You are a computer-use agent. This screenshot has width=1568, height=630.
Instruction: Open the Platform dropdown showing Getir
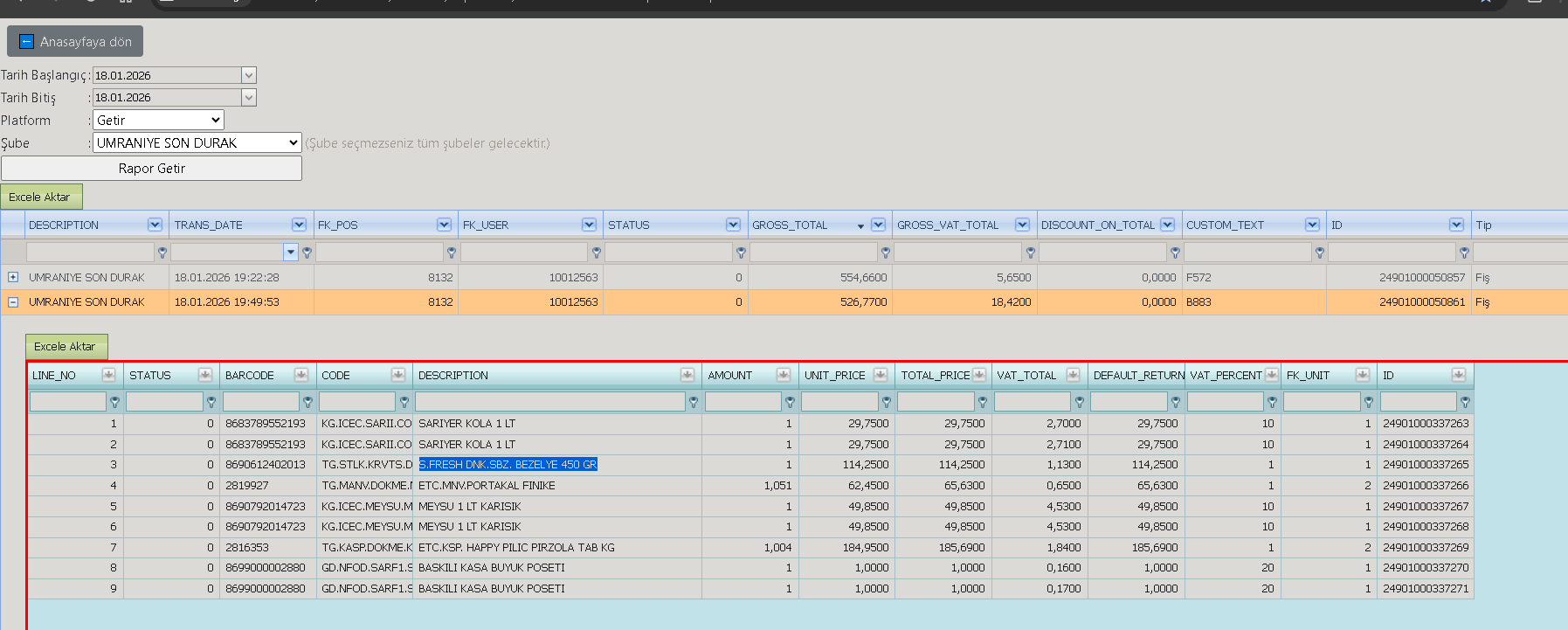(x=158, y=120)
